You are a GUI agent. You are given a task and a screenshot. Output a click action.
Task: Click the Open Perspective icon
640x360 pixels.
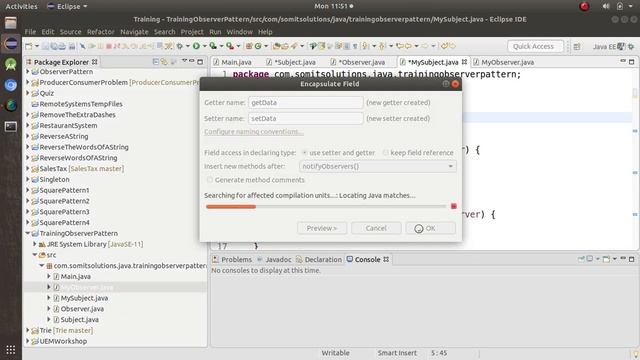[x=577, y=47]
